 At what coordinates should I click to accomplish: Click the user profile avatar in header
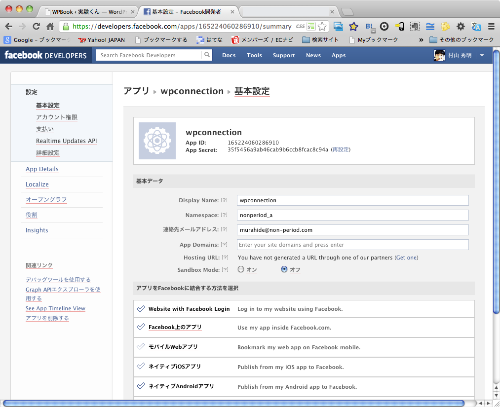pos(439,55)
